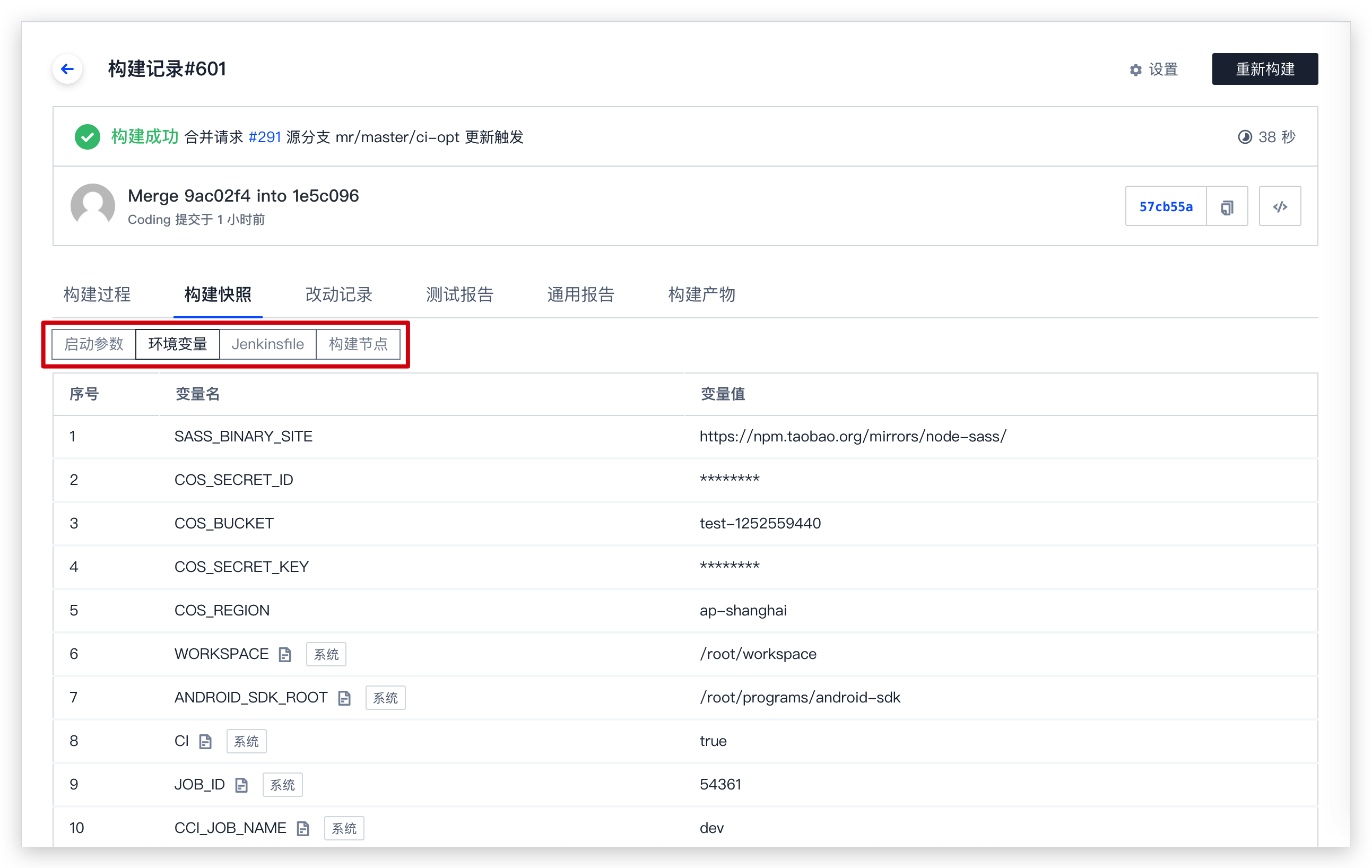Click the COS_REGION variable name
Screen dimensions: 1372x868
222,610
